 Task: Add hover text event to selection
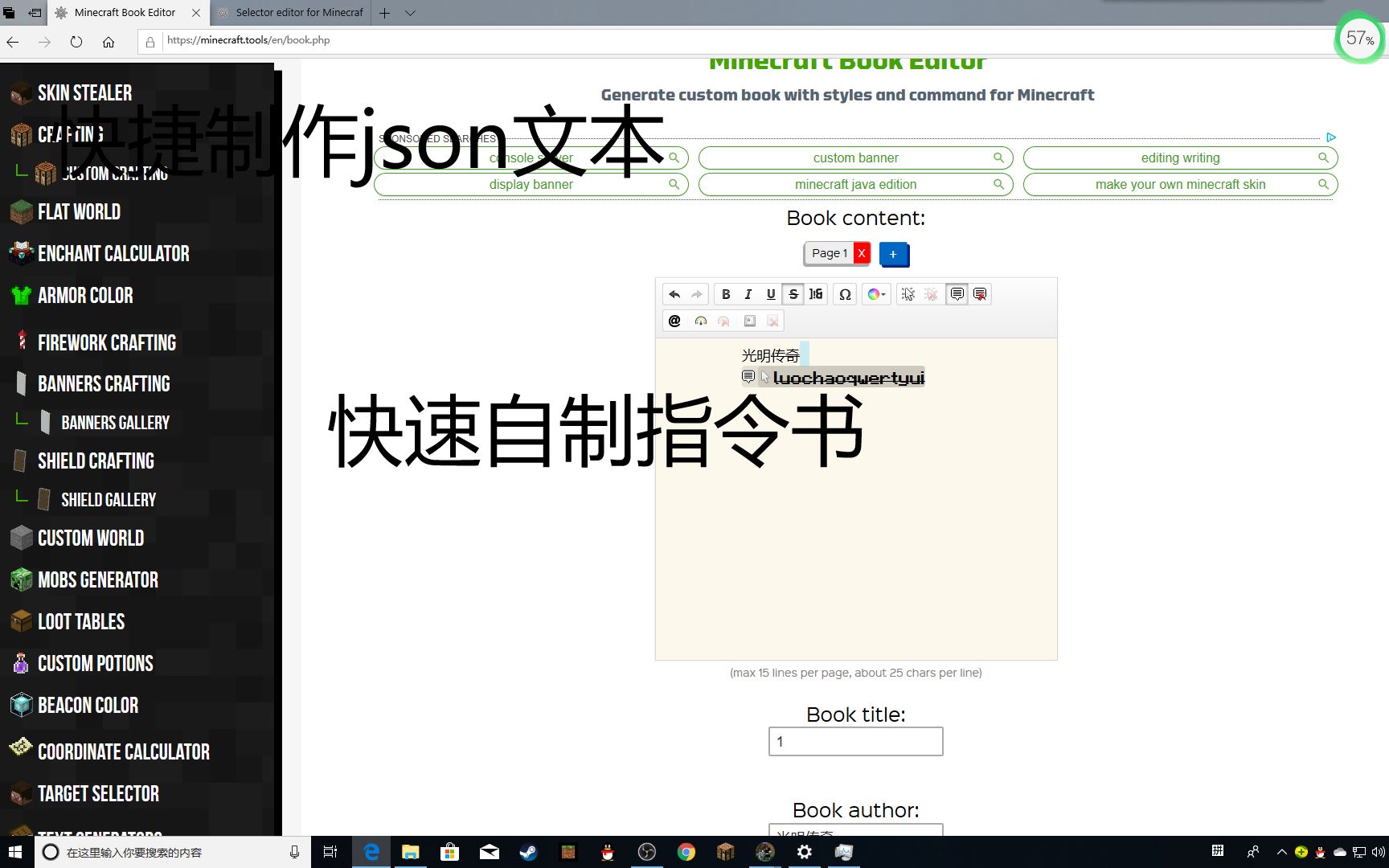[957, 294]
